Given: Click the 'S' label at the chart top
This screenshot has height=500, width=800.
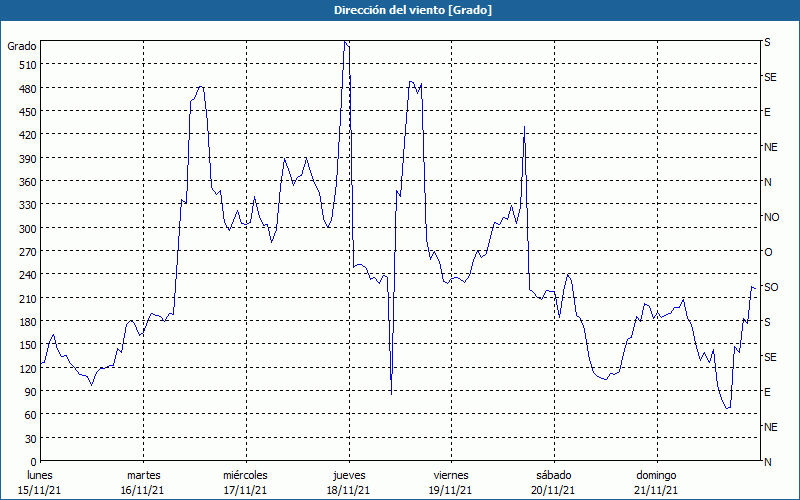Looking at the screenshot, I should (767, 42).
